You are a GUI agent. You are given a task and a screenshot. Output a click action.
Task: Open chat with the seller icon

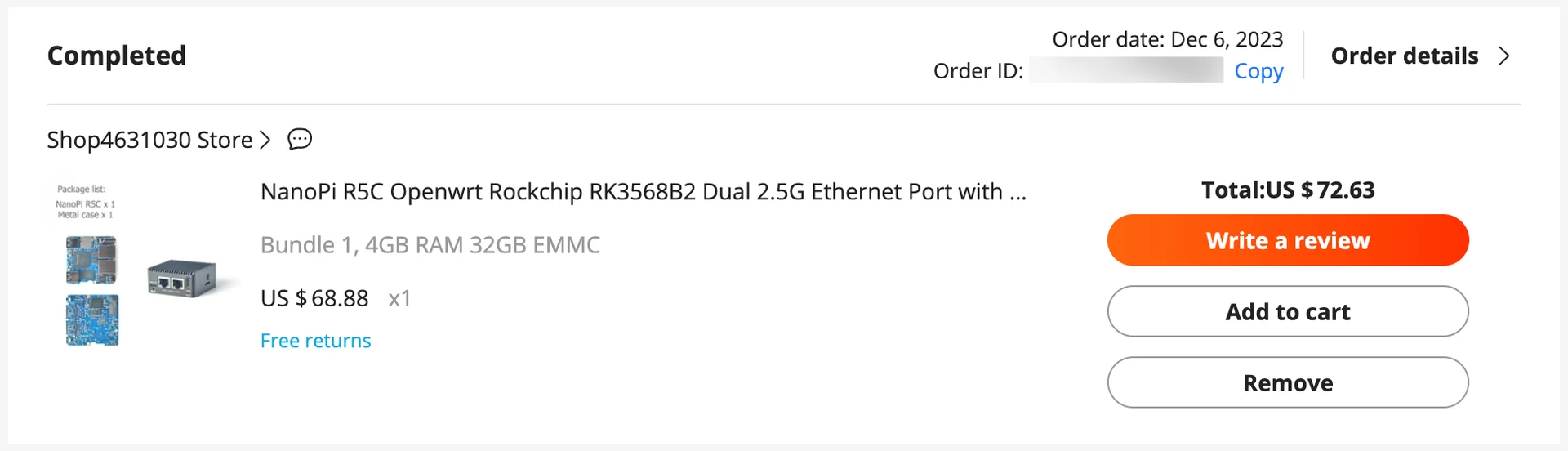coord(300,140)
